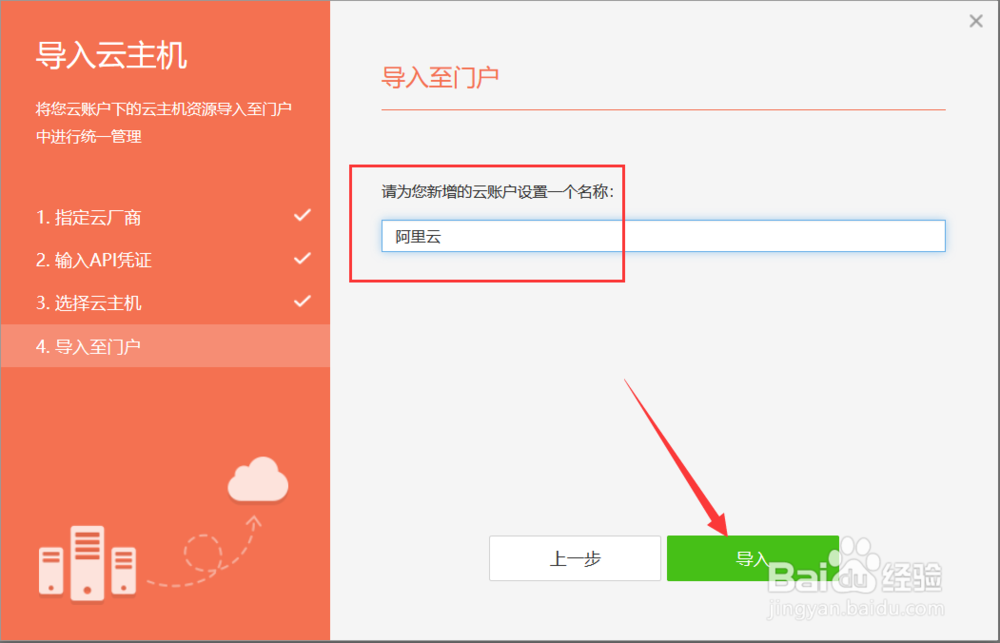Viewport: 1000px width, 643px height.
Task: Click the checkmark beside 指定云厂商 step
Action: pos(302,214)
